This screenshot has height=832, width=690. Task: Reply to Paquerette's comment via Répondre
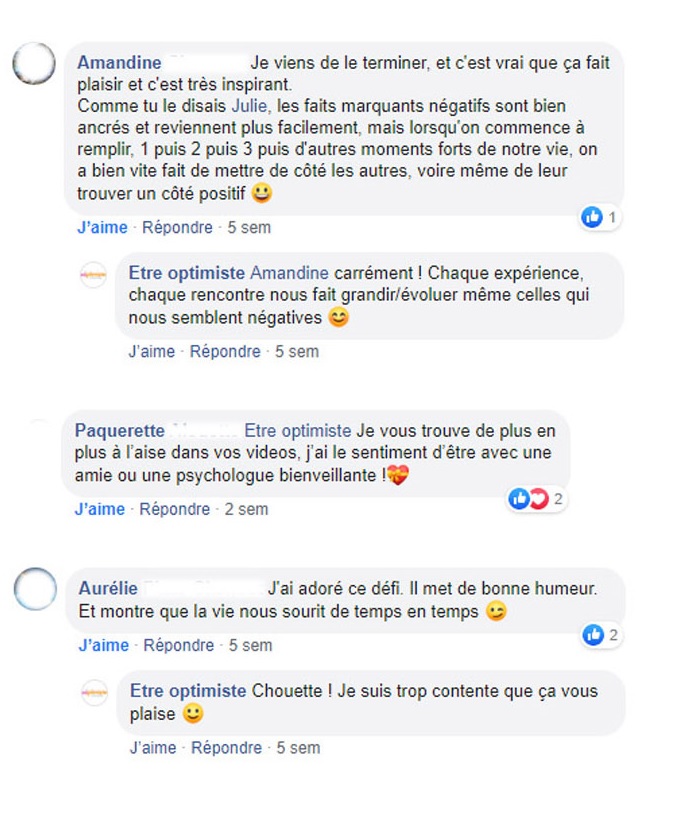175,509
